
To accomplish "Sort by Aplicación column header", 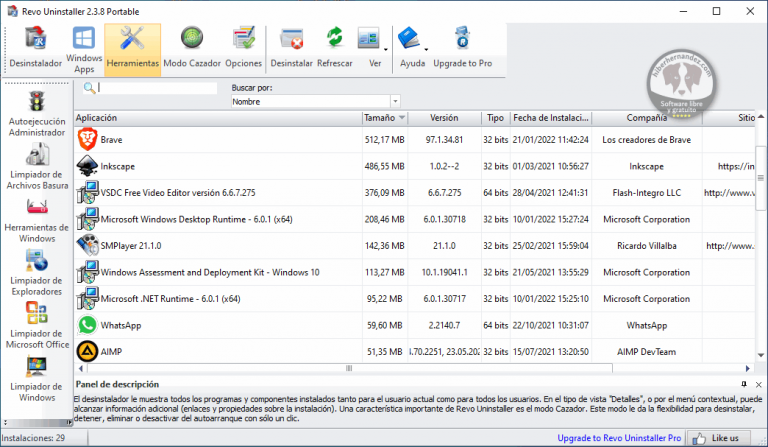I will 218,118.
